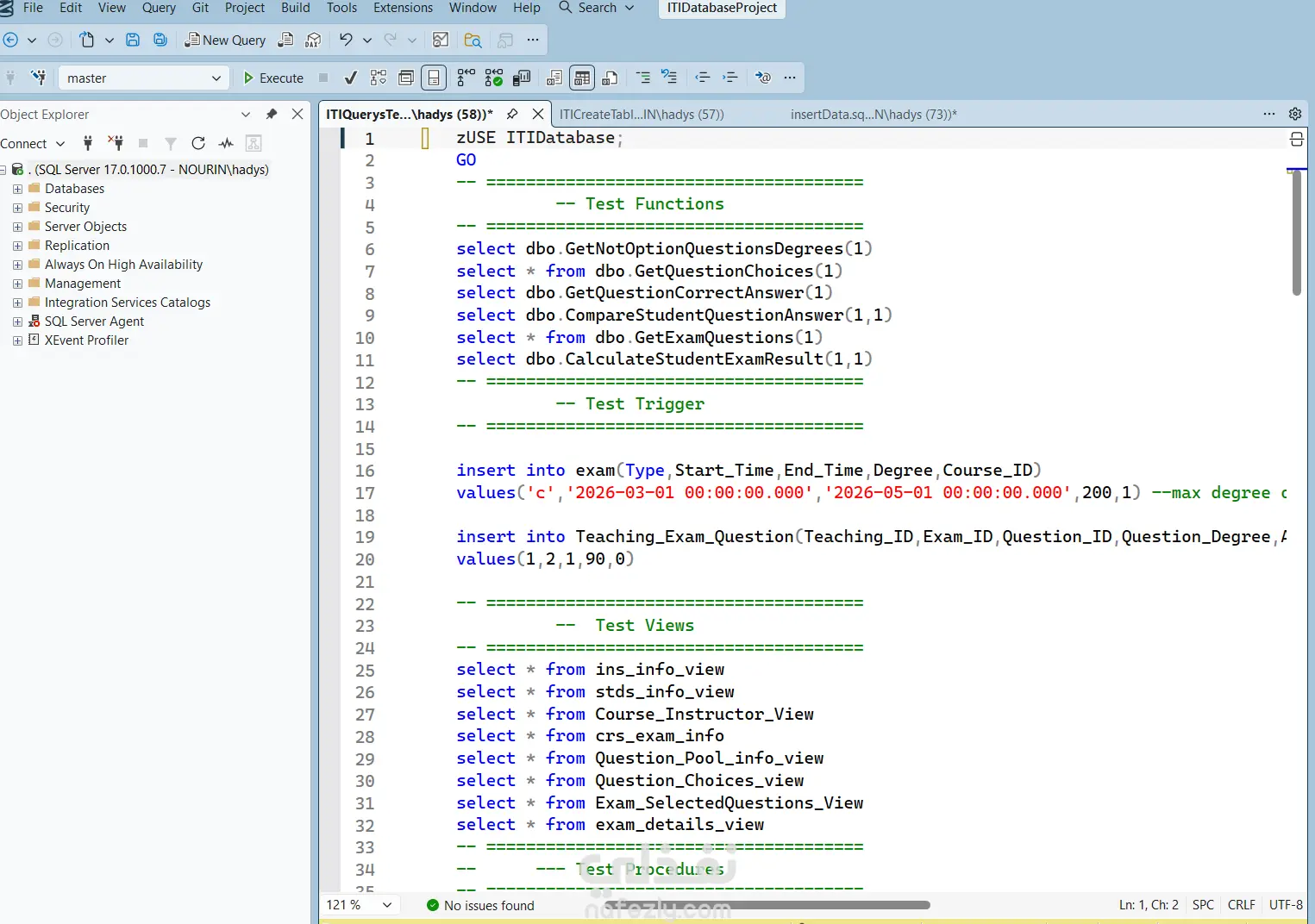1315x924 pixels.
Task: Expand the SQL Server Agent node
Action: 17,322
